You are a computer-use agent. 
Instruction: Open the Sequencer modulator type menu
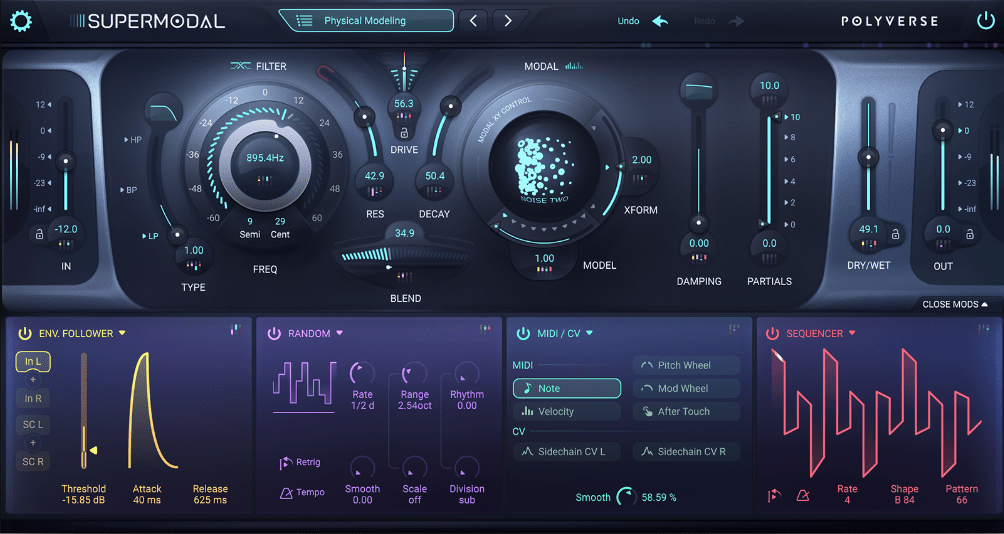852,333
